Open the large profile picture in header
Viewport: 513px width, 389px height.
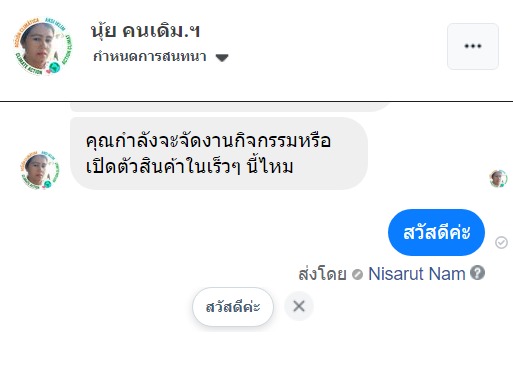pos(43,46)
